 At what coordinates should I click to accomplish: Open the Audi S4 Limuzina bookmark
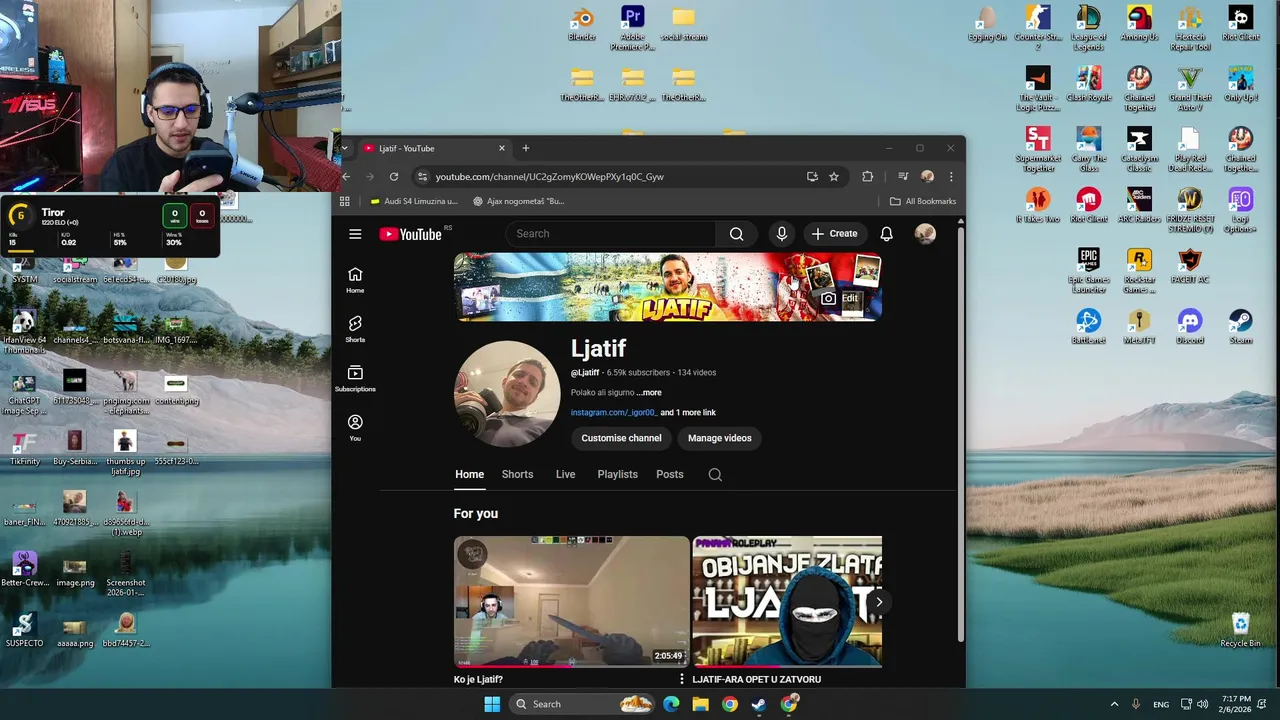coord(414,201)
